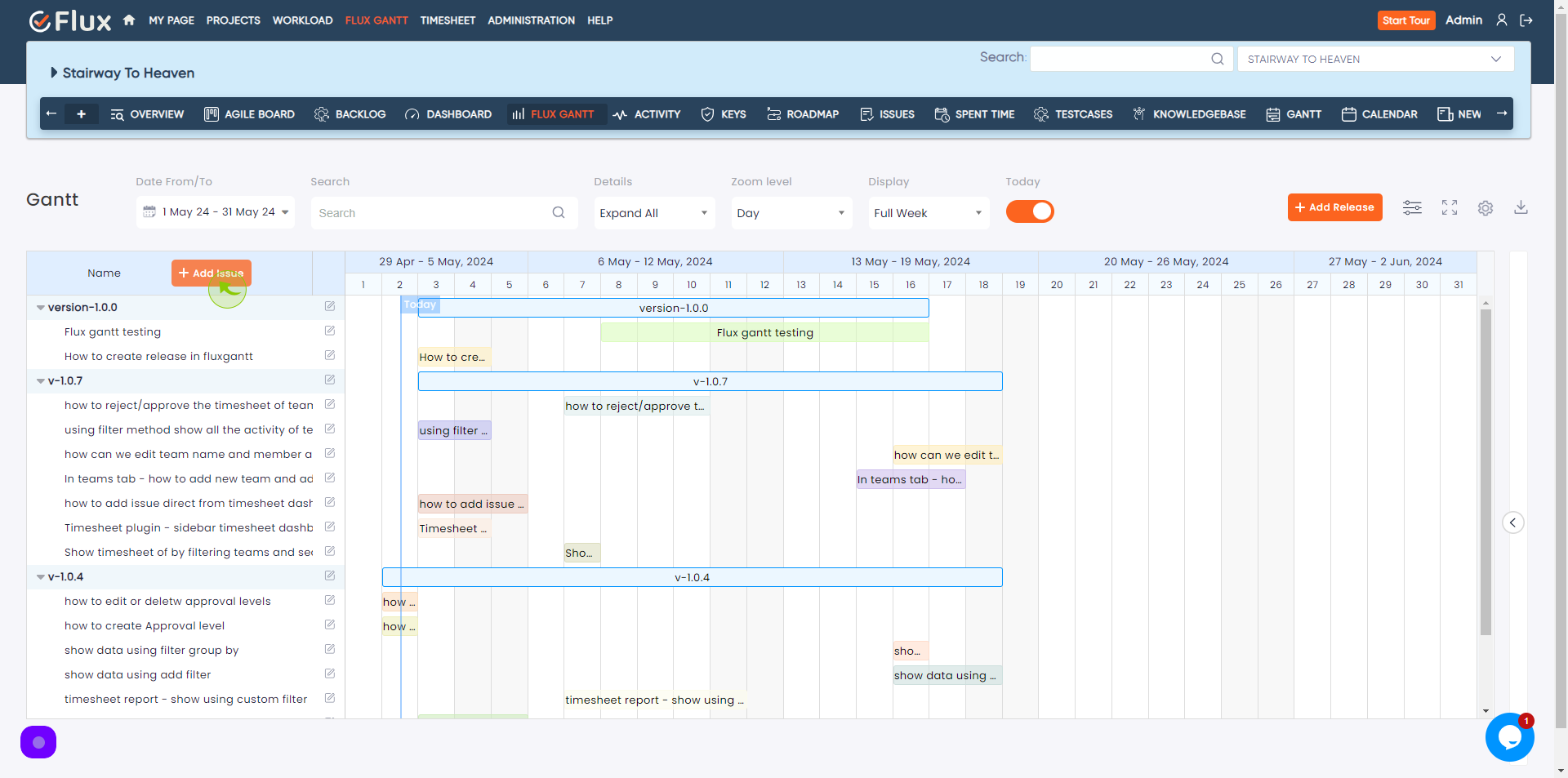Open MY PAGE in top menu
This screenshot has width=1568, height=778.
click(x=171, y=20)
